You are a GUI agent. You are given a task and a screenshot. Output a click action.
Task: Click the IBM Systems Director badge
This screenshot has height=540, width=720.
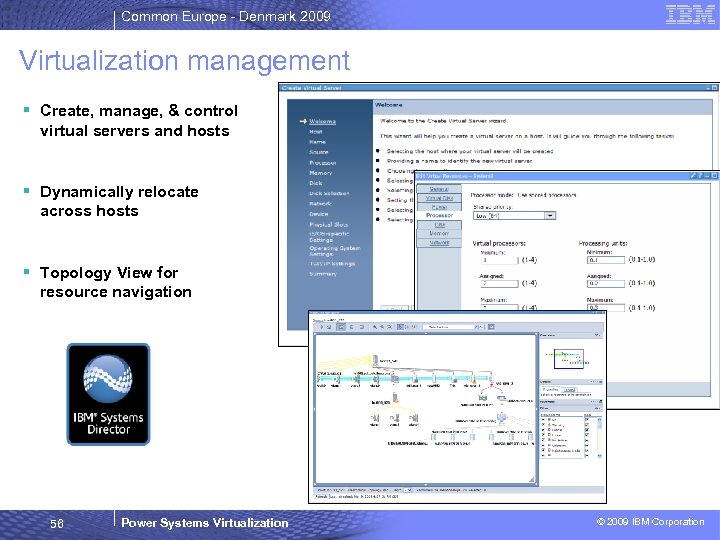tap(108, 394)
